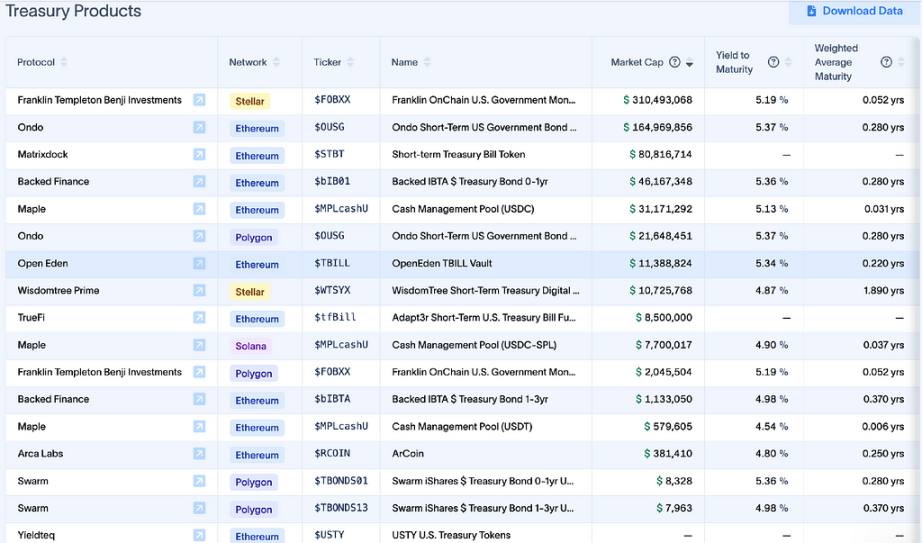Click maturity value 0.006 yrs
922x543 pixels.
[883, 427]
